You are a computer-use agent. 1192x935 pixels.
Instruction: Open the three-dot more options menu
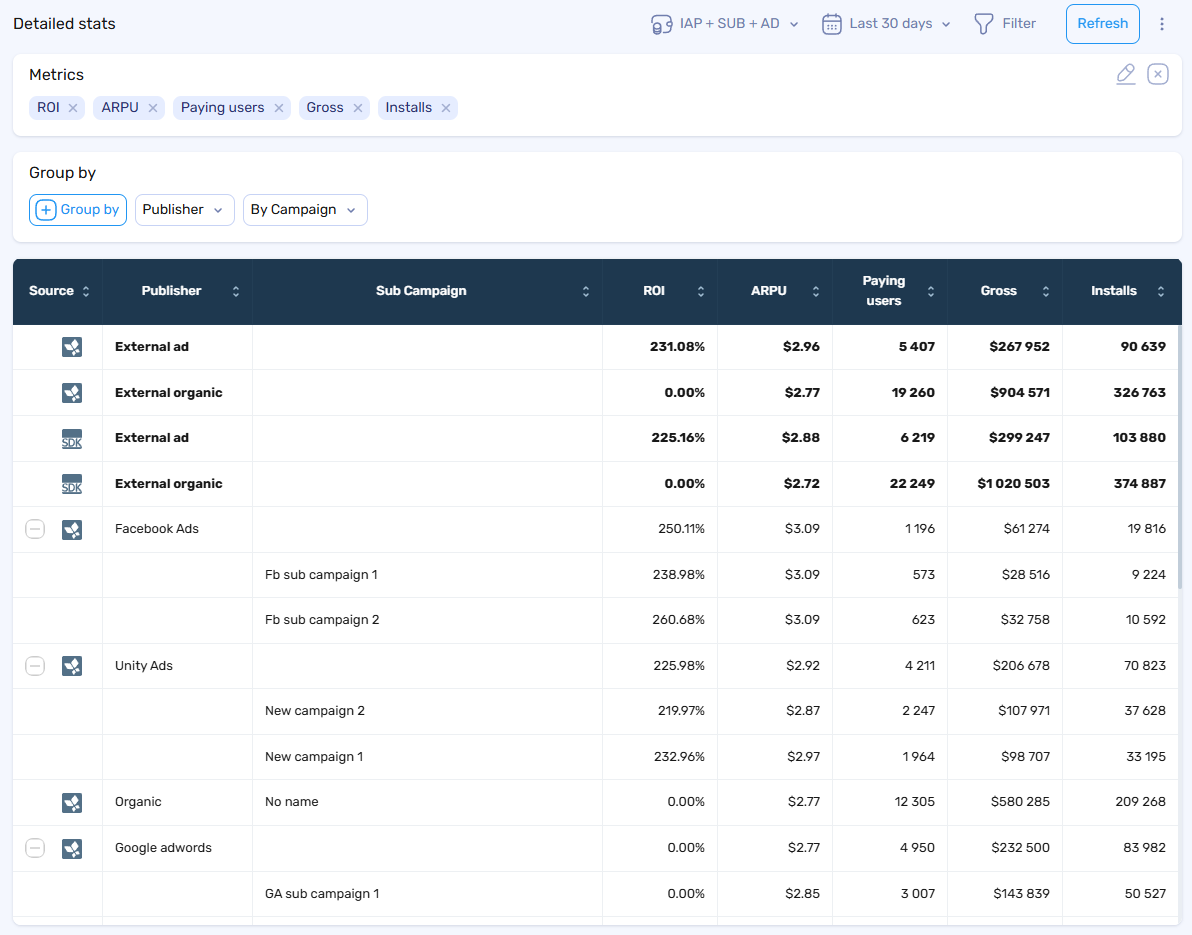pyautogui.click(x=1162, y=24)
